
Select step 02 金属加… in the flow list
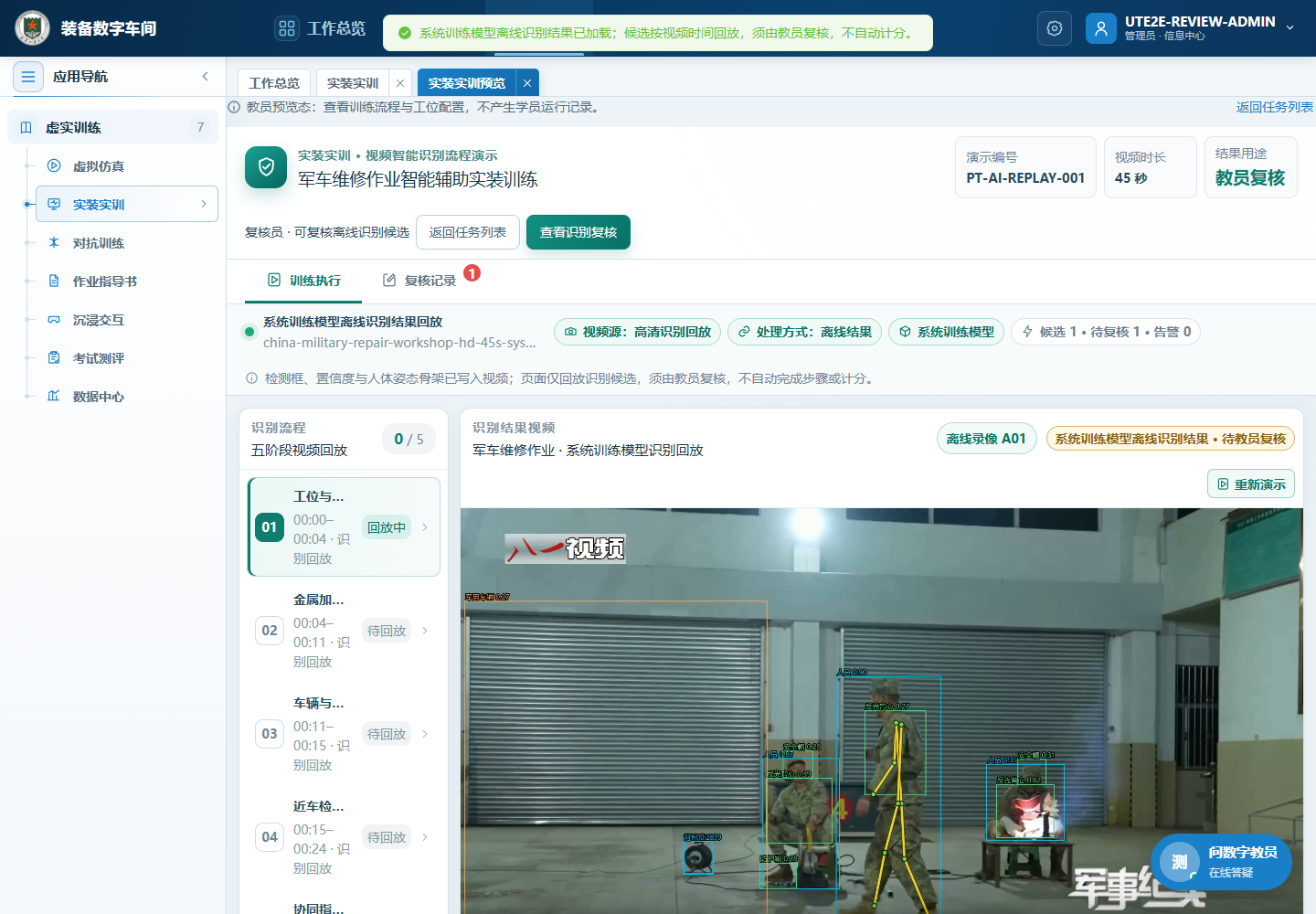pos(344,631)
